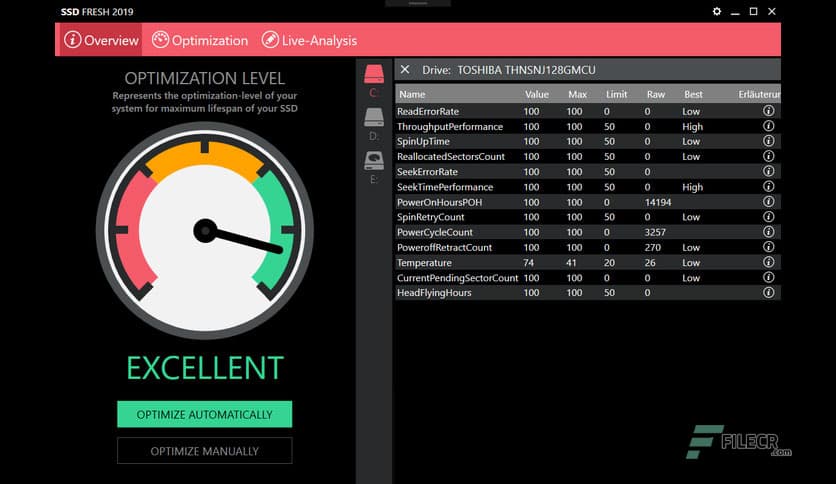
Task: Click Optimize Manually button
Action: tap(205, 451)
